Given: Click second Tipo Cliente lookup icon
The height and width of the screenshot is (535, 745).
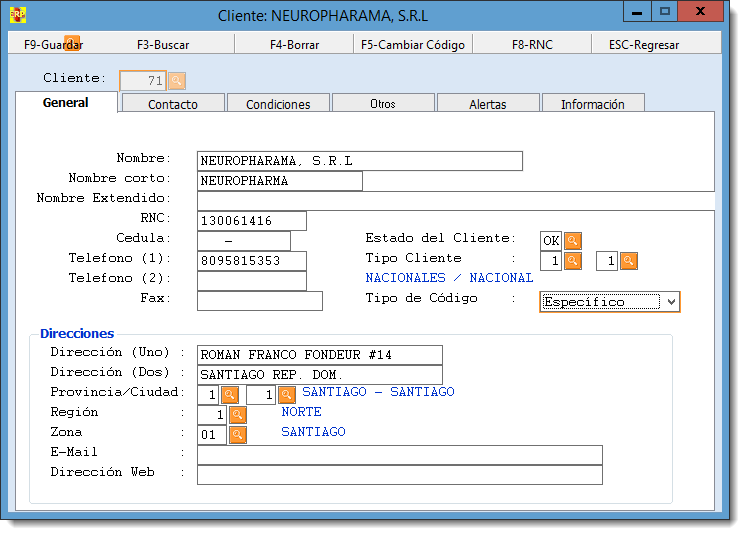Looking at the screenshot, I should [x=628, y=261].
